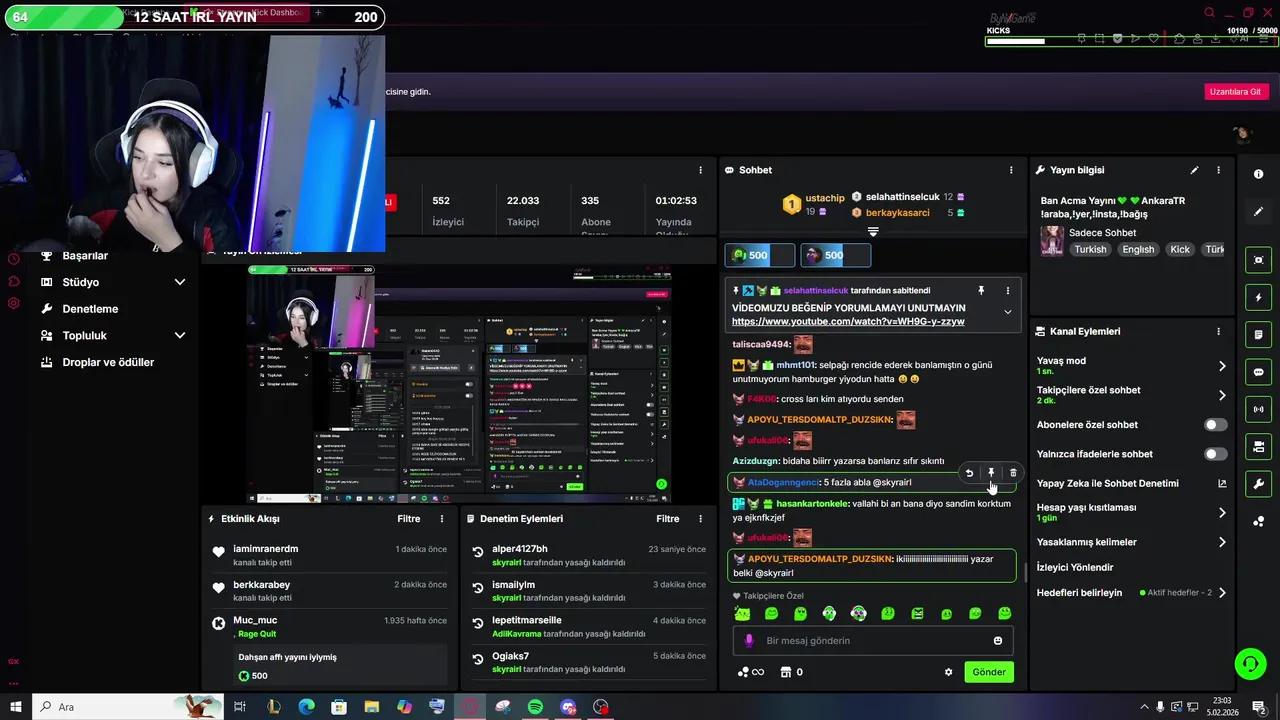The width and height of the screenshot is (1280, 720).
Task: Open the stats panel three-dot menu
Action: [701, 170]
